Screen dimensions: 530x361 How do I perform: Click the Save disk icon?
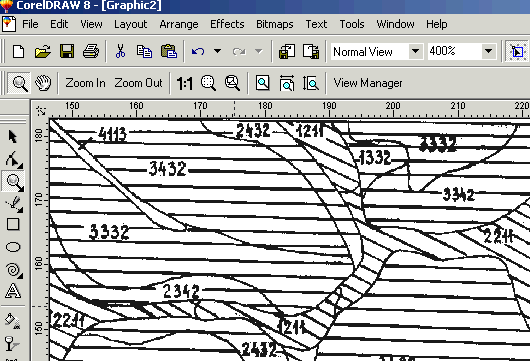click(x=67, y=52)
